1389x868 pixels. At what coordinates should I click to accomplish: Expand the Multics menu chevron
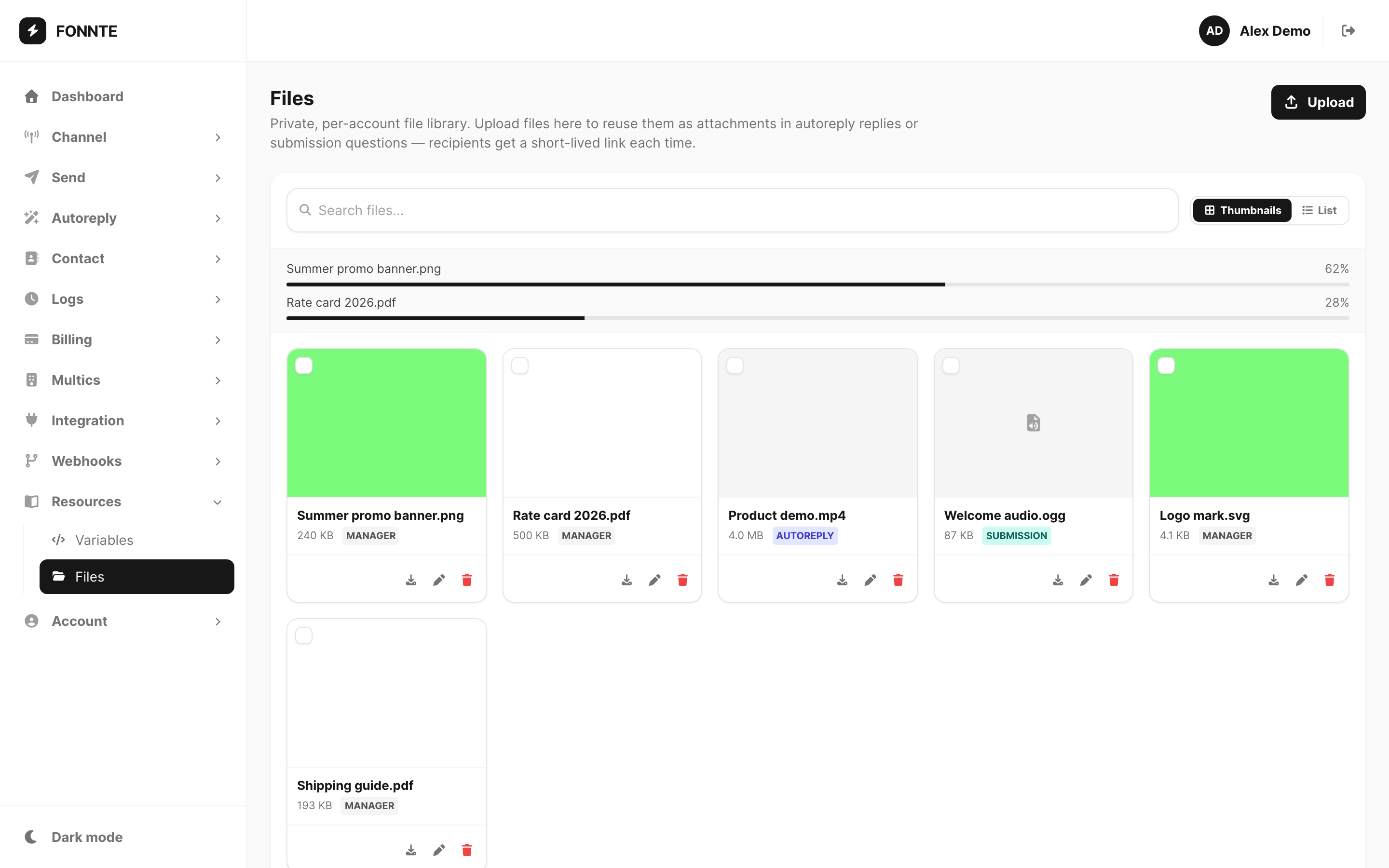click(x=218, y=380)
